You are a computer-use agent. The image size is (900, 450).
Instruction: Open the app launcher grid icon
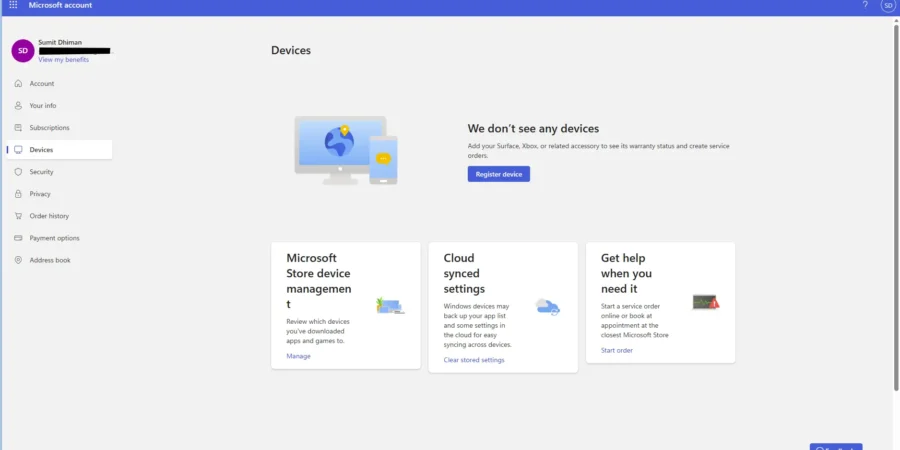coord(13,5)
